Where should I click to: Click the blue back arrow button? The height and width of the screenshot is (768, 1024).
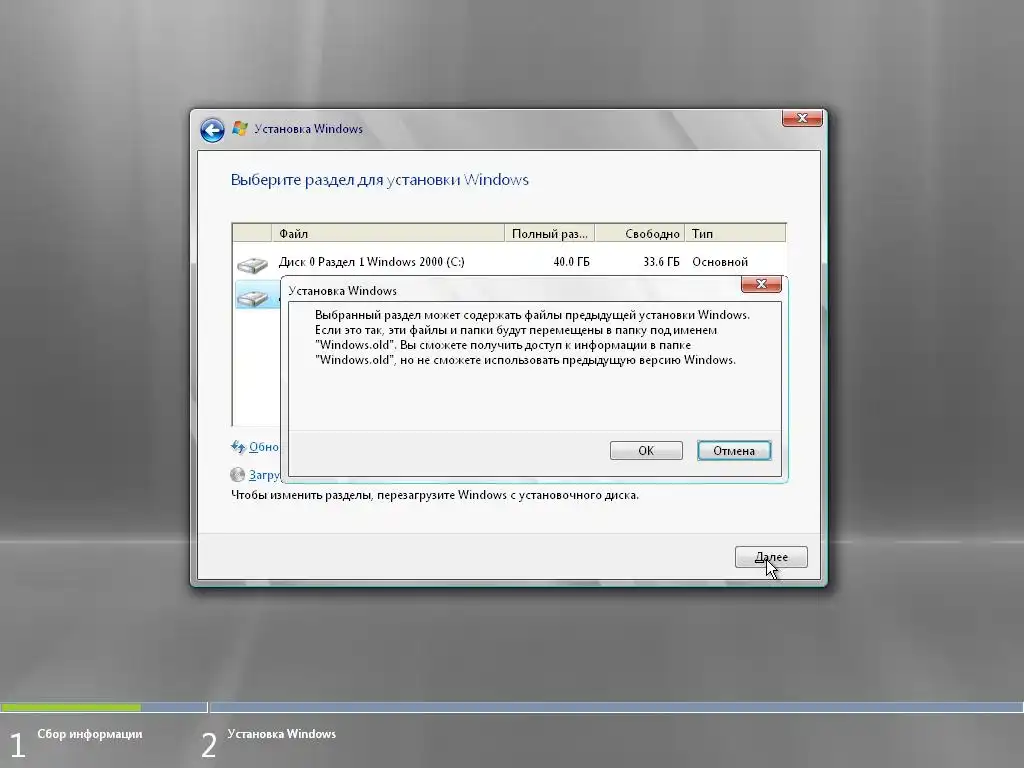(x=212, y=130)
